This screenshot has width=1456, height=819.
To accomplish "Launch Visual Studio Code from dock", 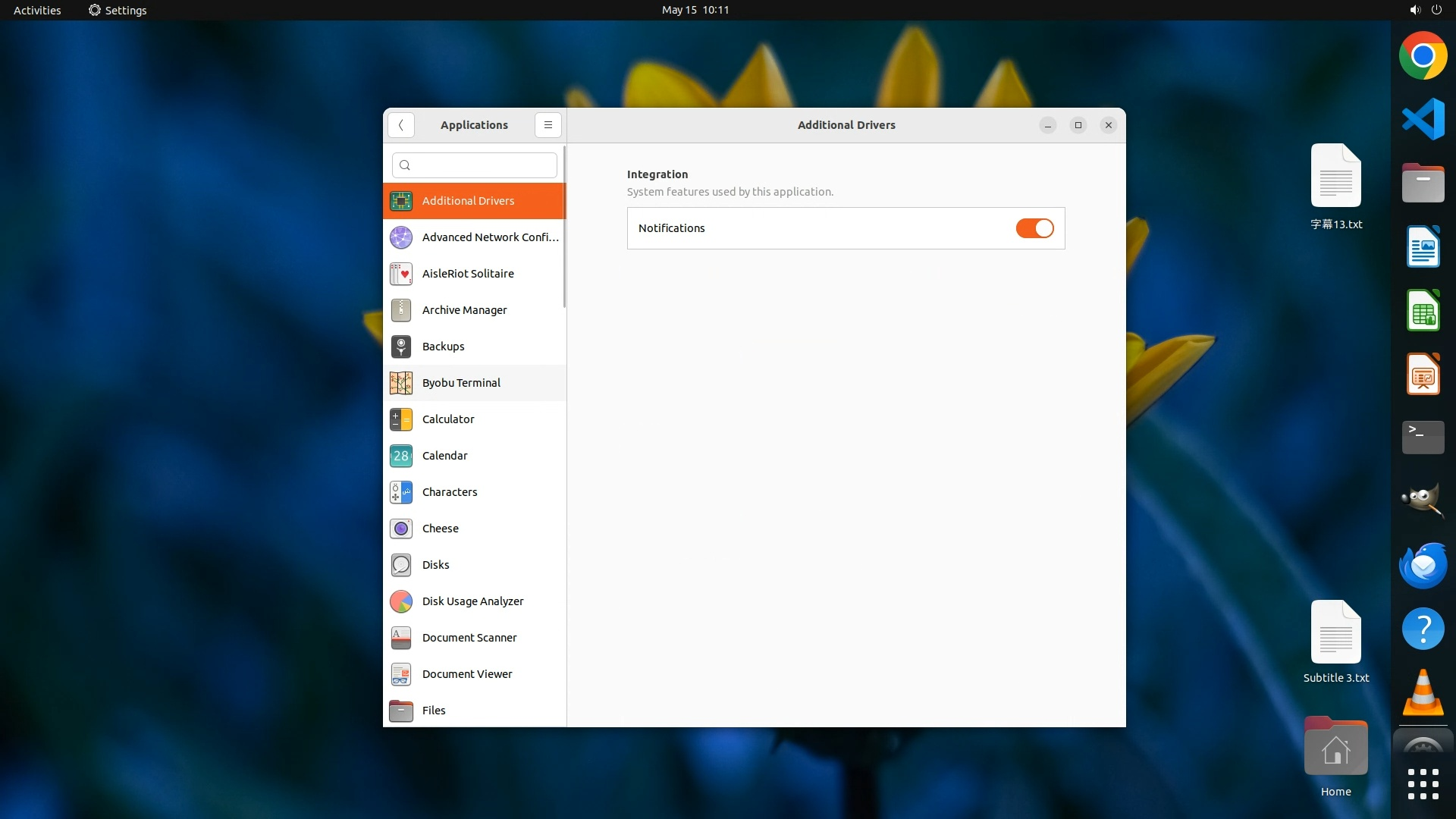I will [1423, 119].
